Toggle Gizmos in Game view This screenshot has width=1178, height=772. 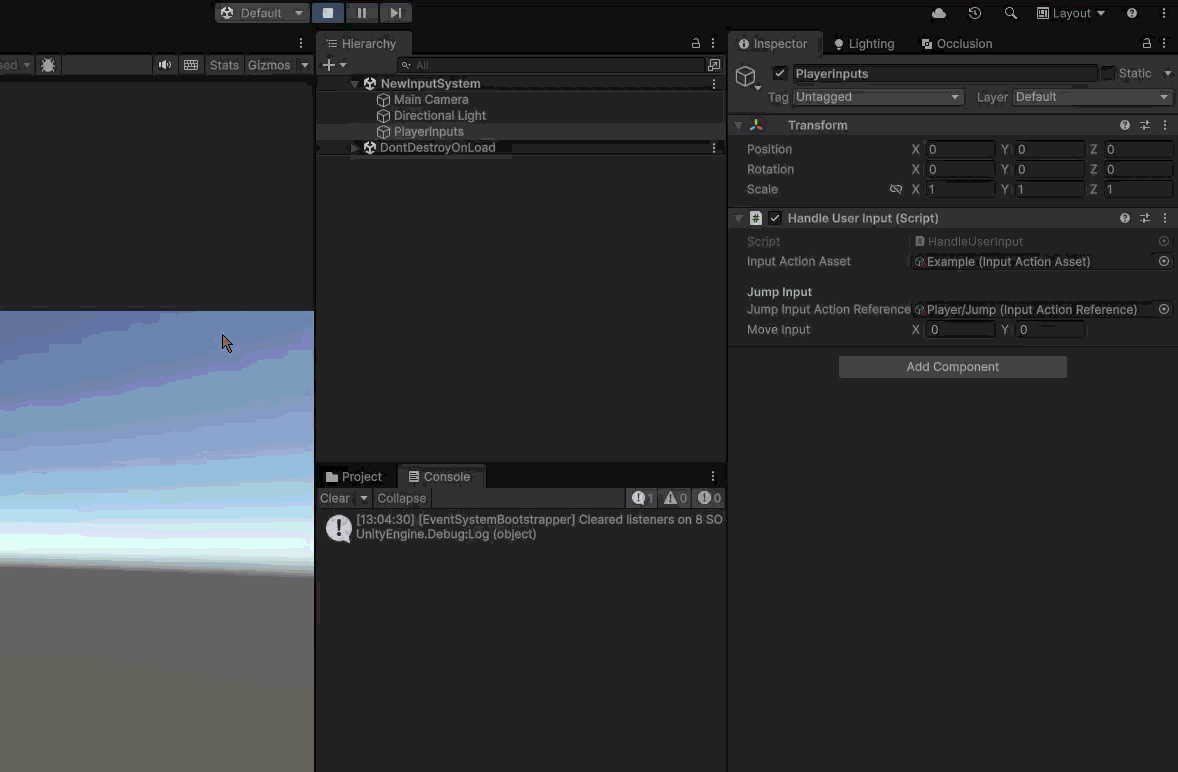tap(269, 65)
